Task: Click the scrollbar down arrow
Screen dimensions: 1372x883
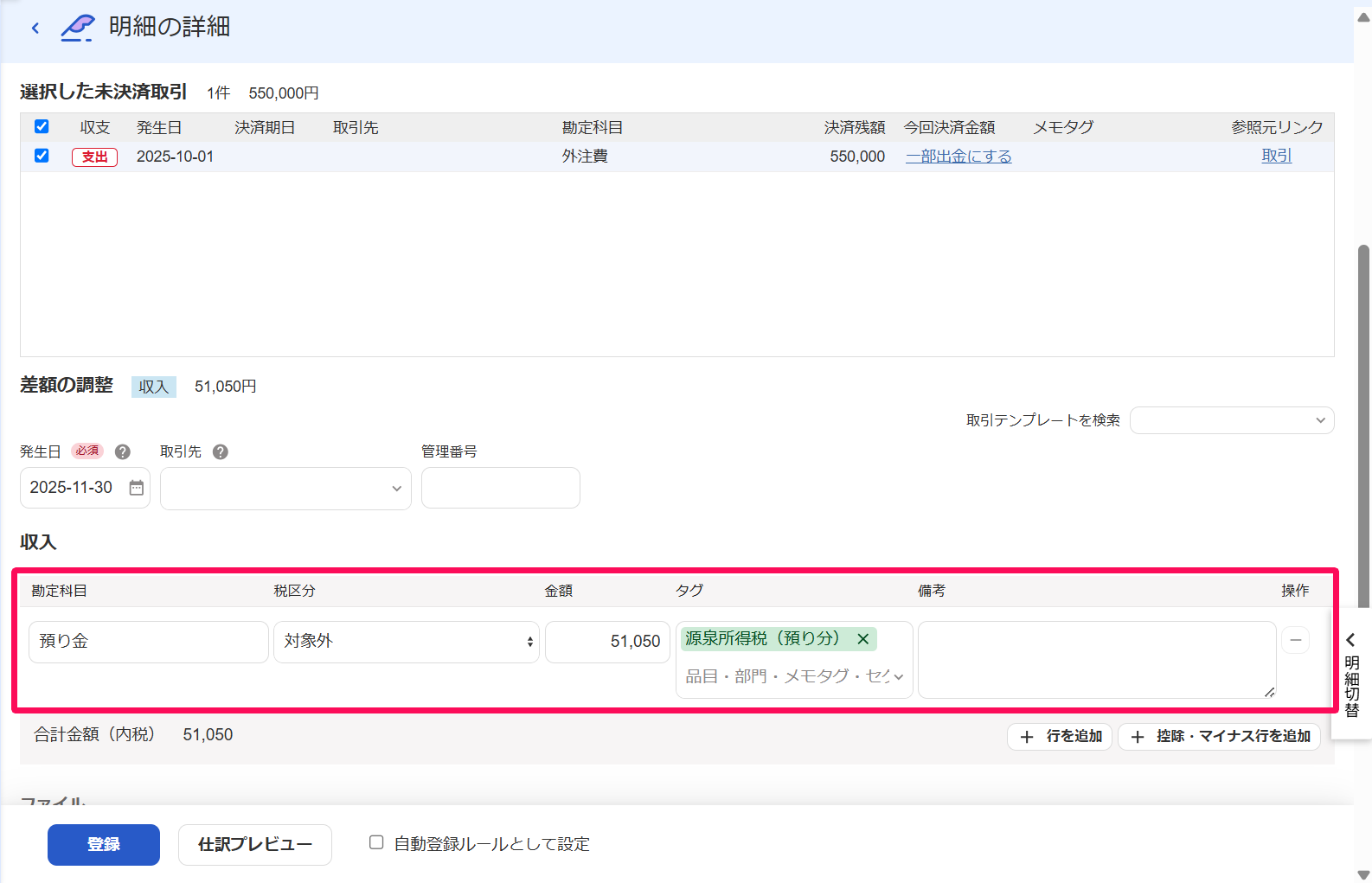Action: [1363, 874]
